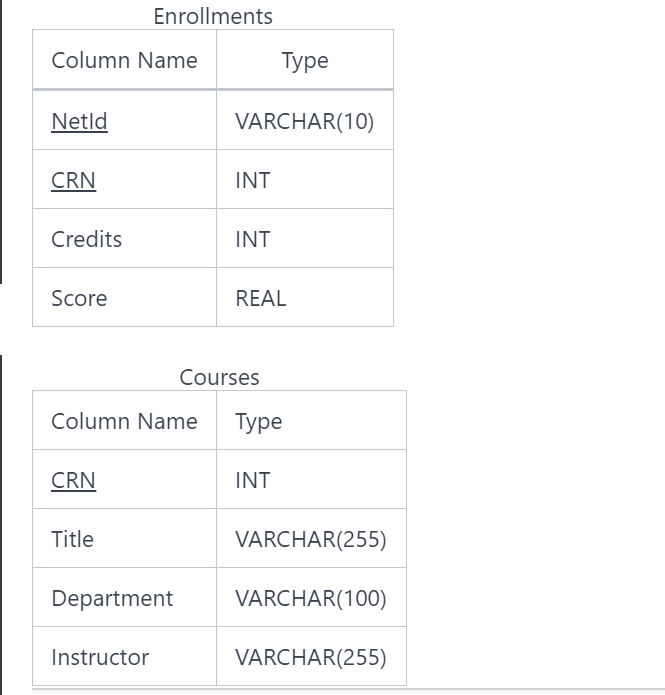The height and width of the screenshot is (695, 665).
Task: Click the VARCHAR(100) type cell
Action: coord(310,598)
